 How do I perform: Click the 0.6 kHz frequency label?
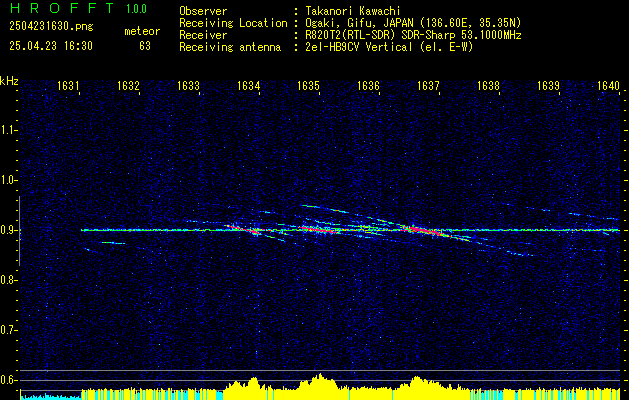[x=8, y=380]
